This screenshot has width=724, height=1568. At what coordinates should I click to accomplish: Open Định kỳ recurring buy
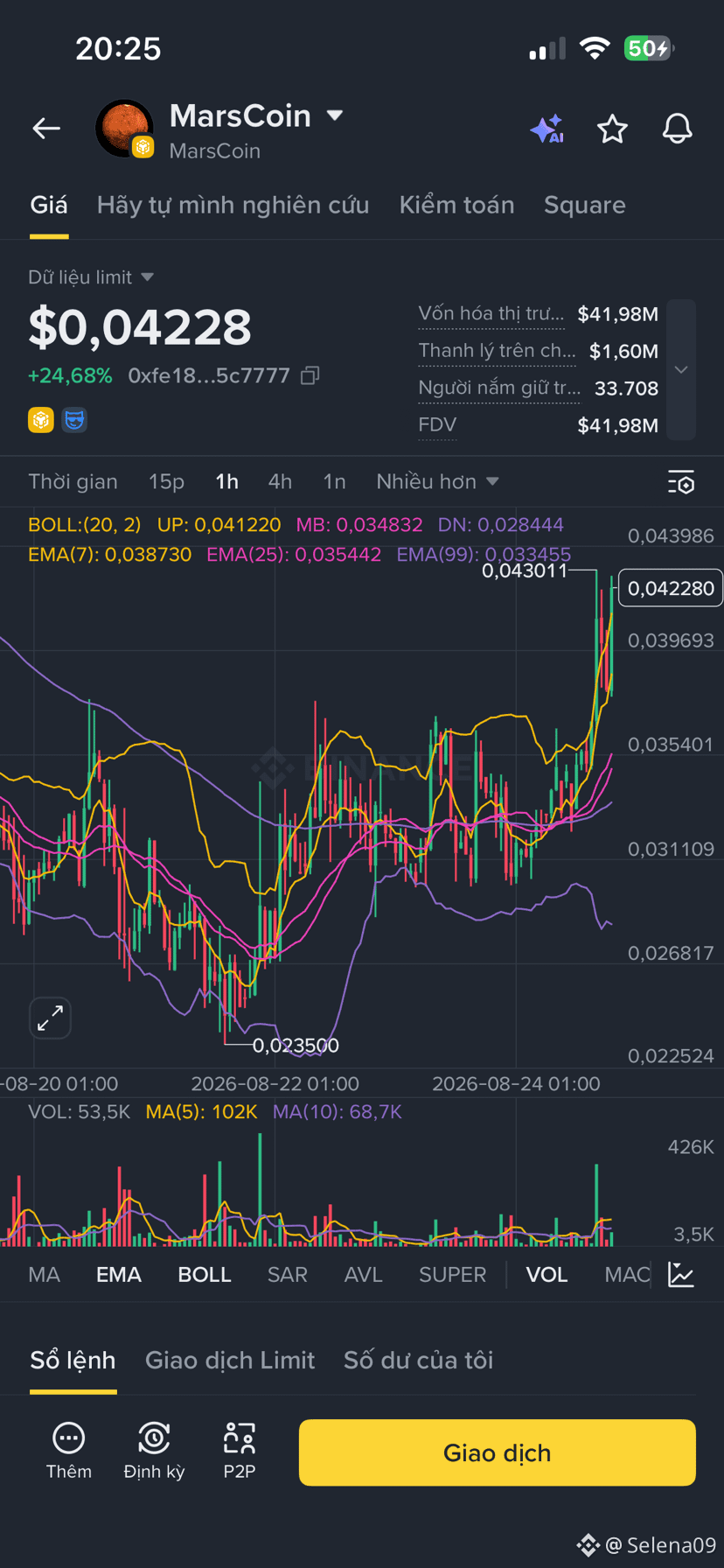click(154, 1452)
